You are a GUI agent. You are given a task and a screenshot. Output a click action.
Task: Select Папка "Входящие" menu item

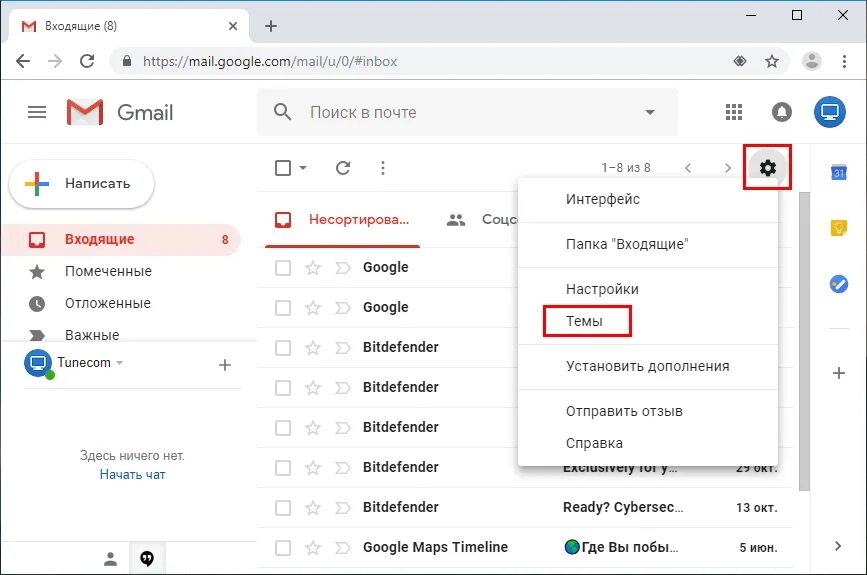coord(648,244)
